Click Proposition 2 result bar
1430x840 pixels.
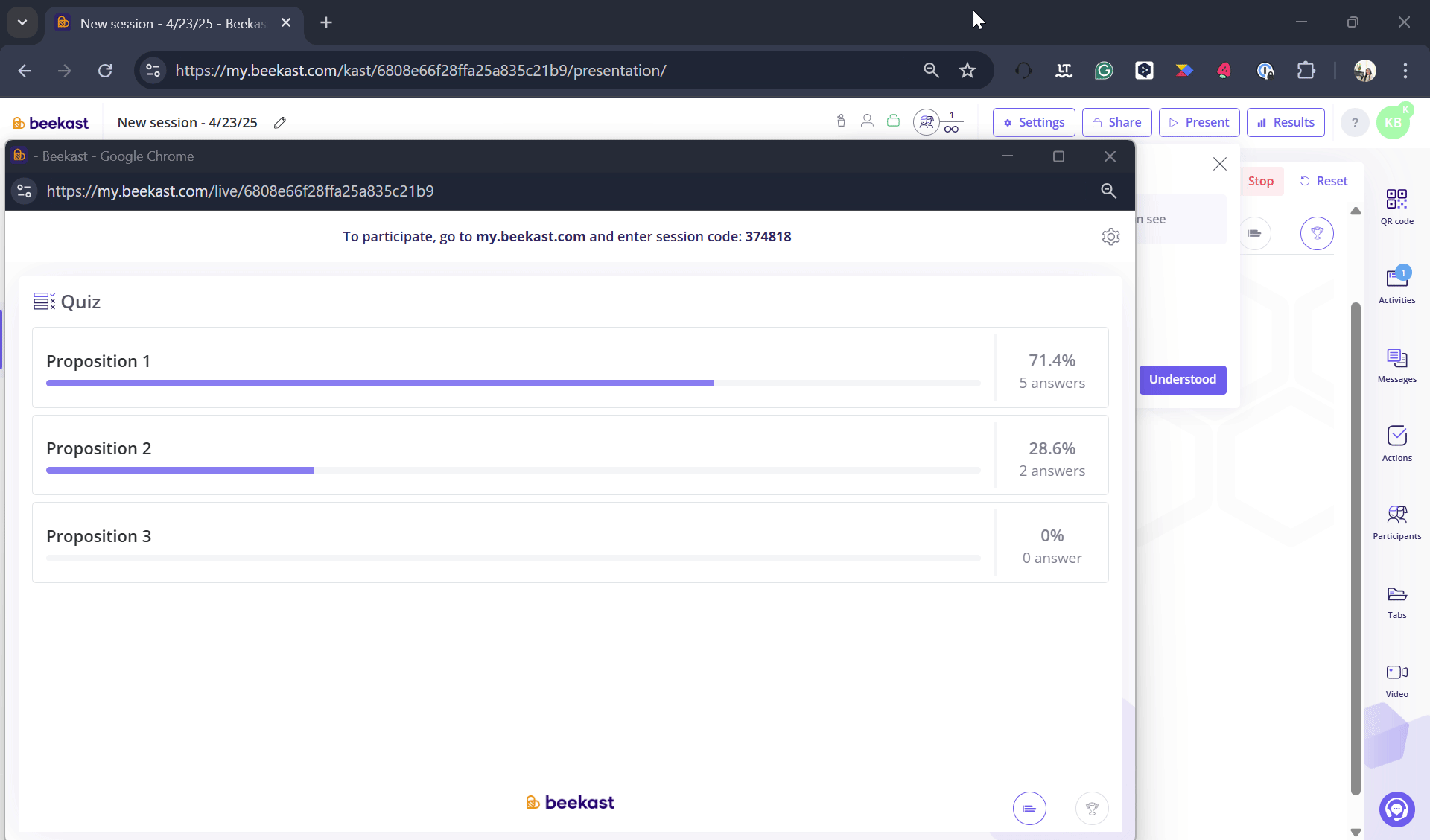513,470
